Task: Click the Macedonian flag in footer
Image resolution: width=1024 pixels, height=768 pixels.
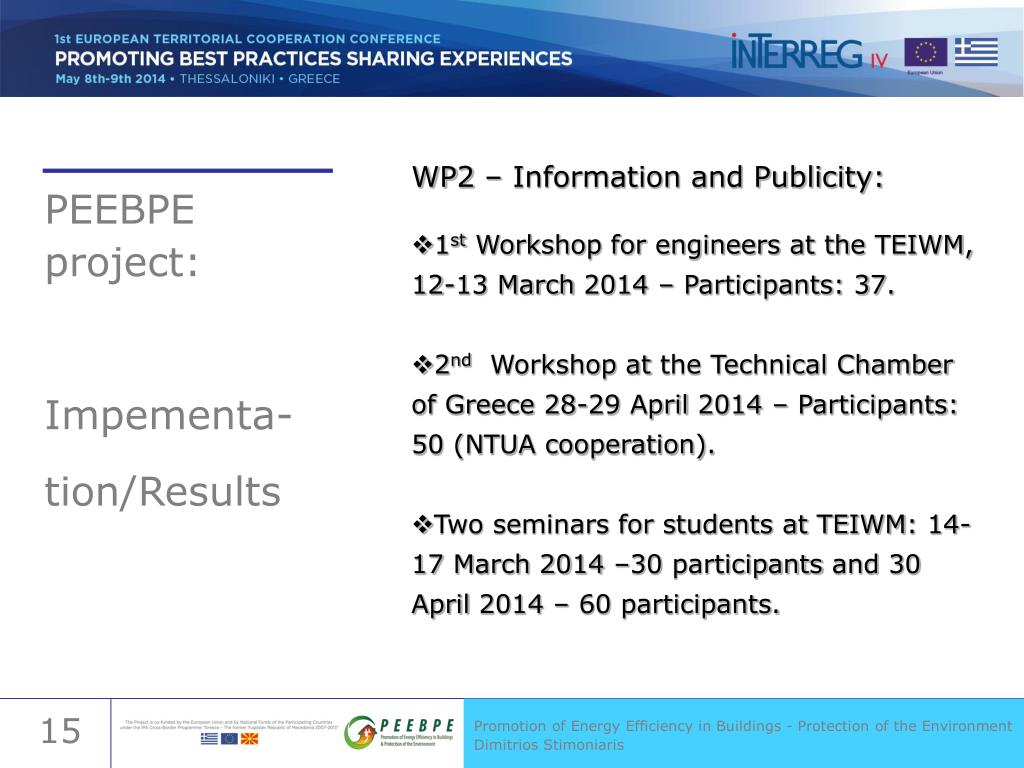Action: point(249,739)
